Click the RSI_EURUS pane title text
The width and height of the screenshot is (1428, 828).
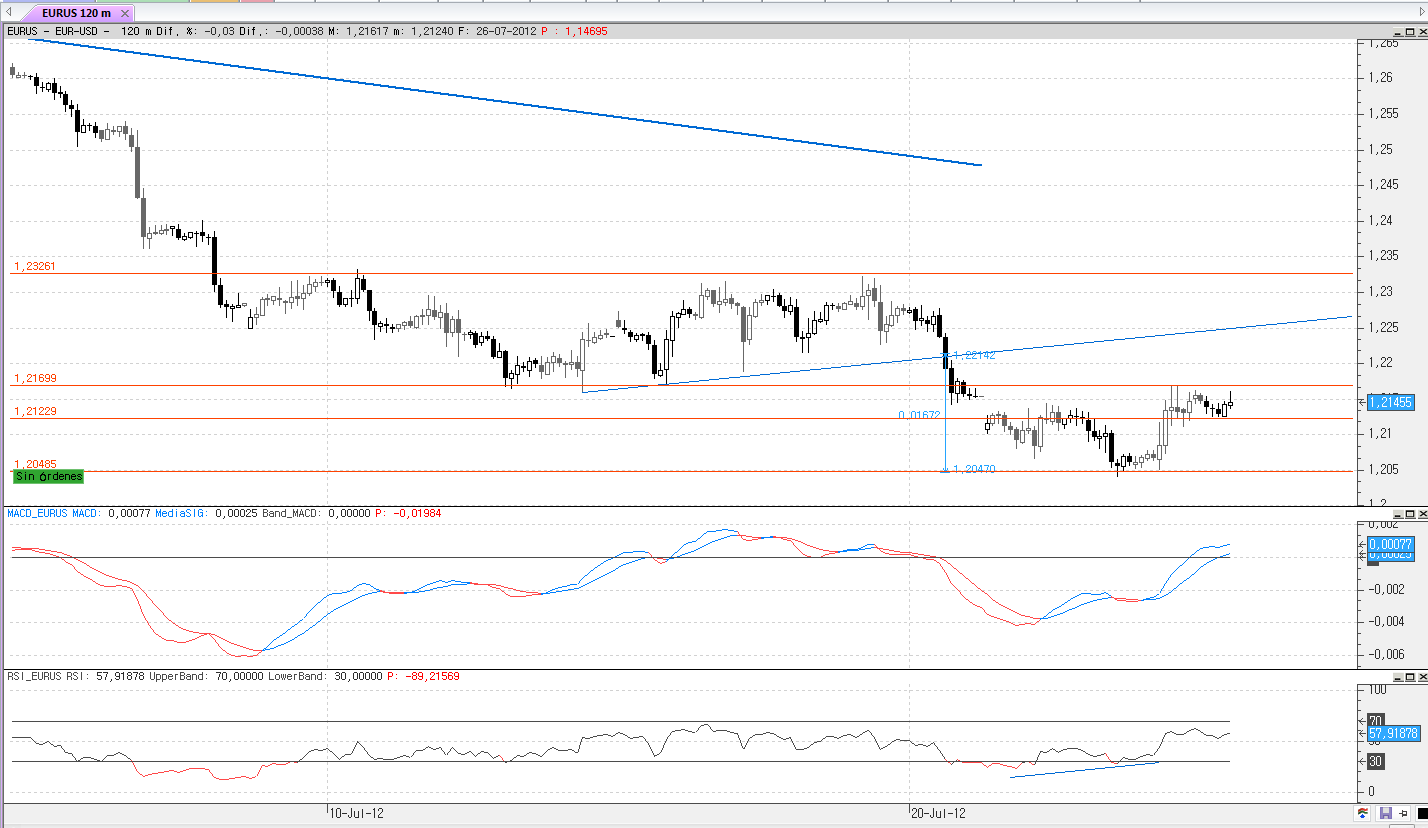pyautogui.click(x=35, y=677)
